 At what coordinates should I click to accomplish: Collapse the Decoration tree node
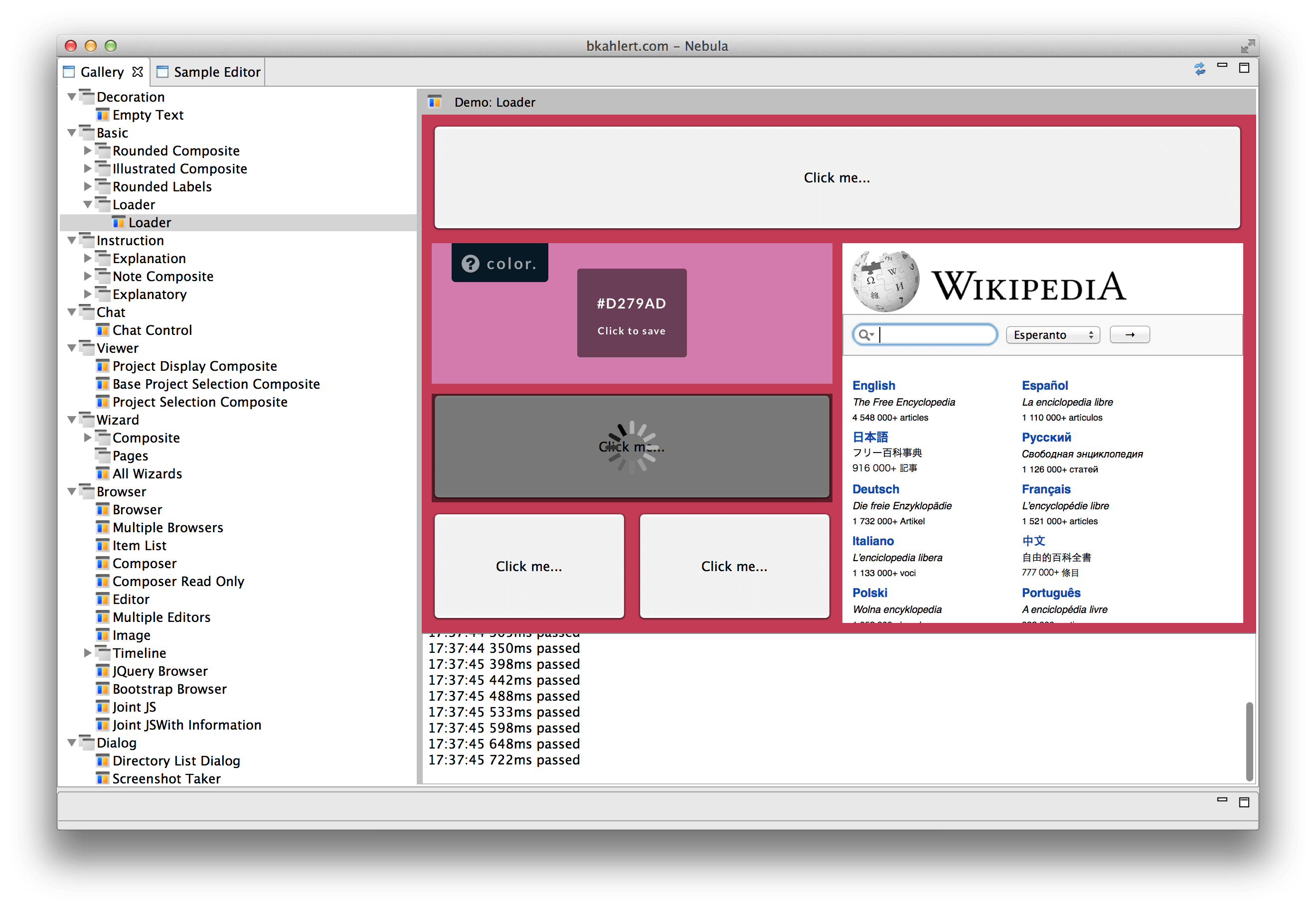point(72,97)
